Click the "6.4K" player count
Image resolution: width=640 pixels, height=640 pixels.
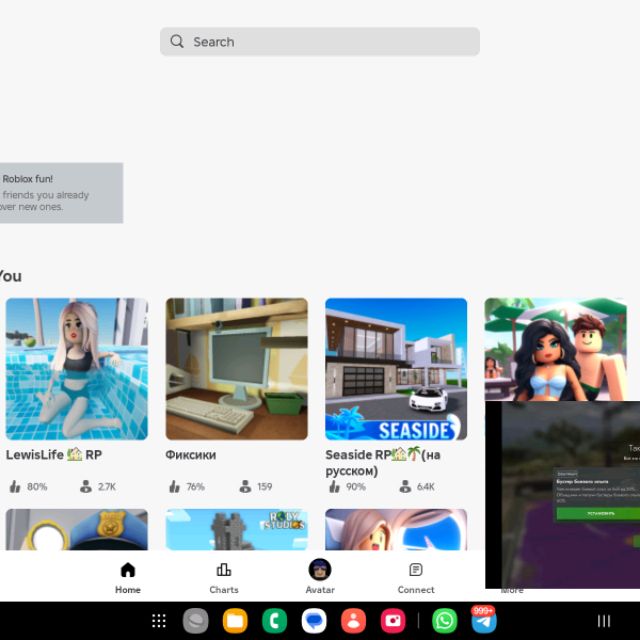[x=426, y=487]
